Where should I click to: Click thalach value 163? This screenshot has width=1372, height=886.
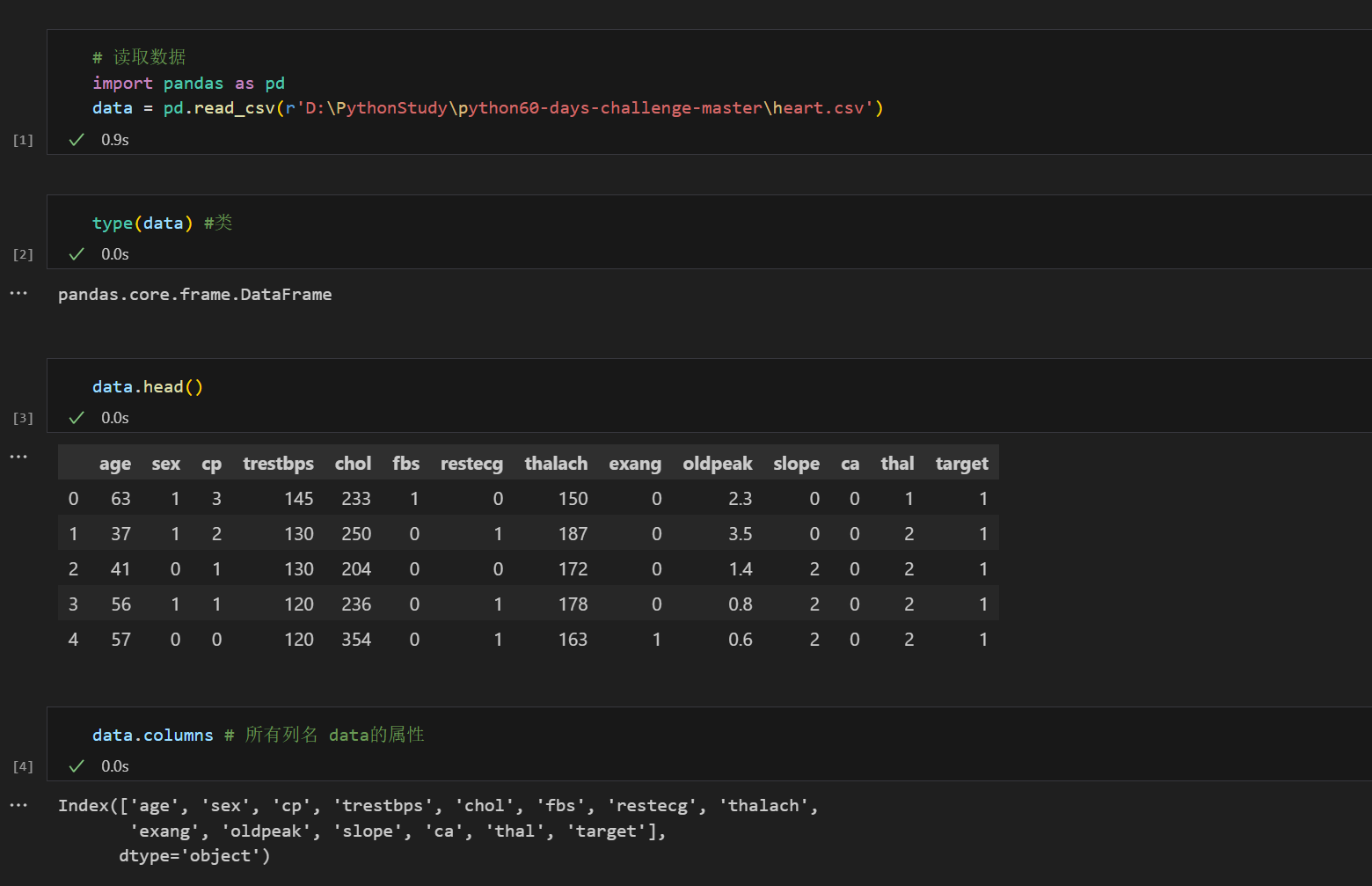click(573, 640)
